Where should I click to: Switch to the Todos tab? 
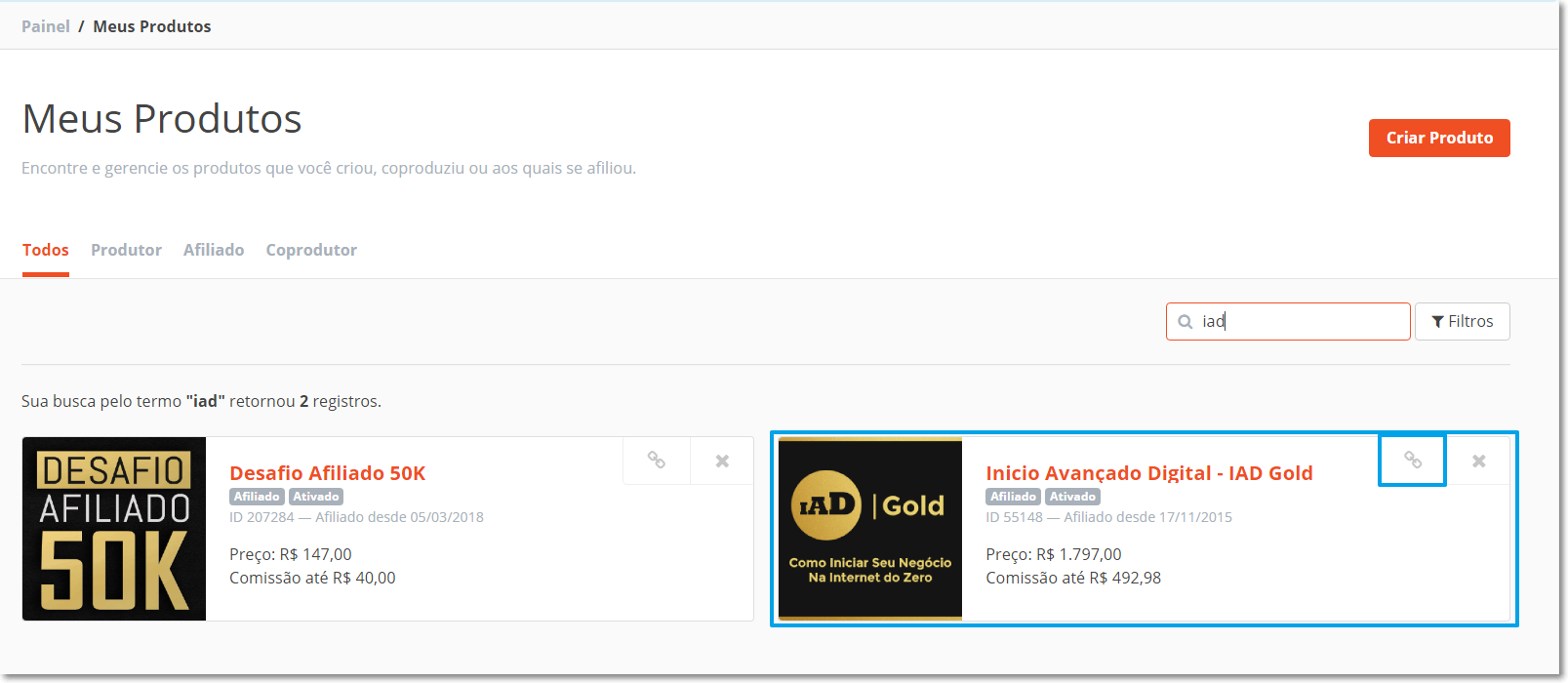[x=46, y=250]
